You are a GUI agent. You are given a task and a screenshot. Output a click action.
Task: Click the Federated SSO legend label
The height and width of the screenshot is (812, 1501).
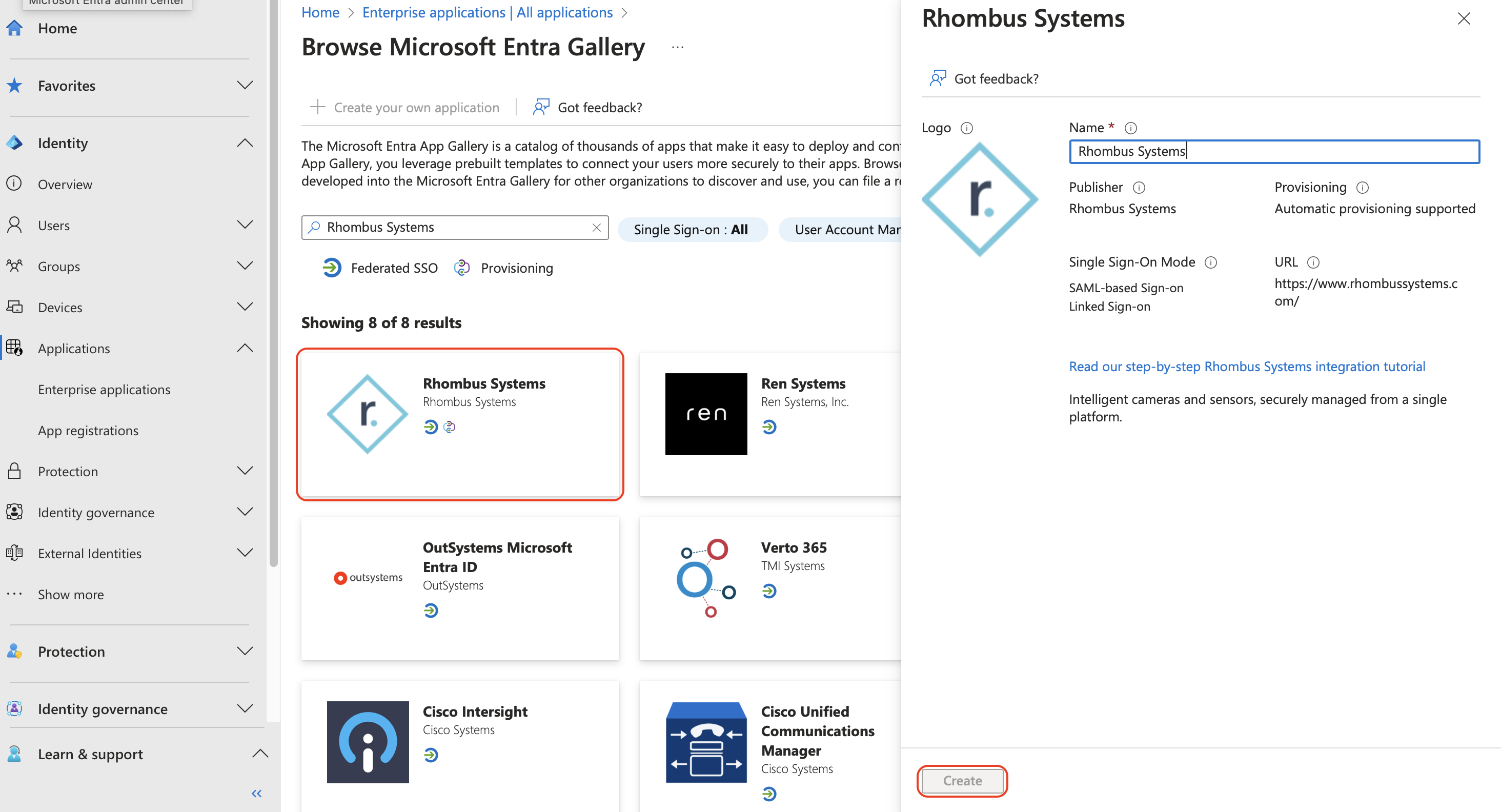[394, 268]
